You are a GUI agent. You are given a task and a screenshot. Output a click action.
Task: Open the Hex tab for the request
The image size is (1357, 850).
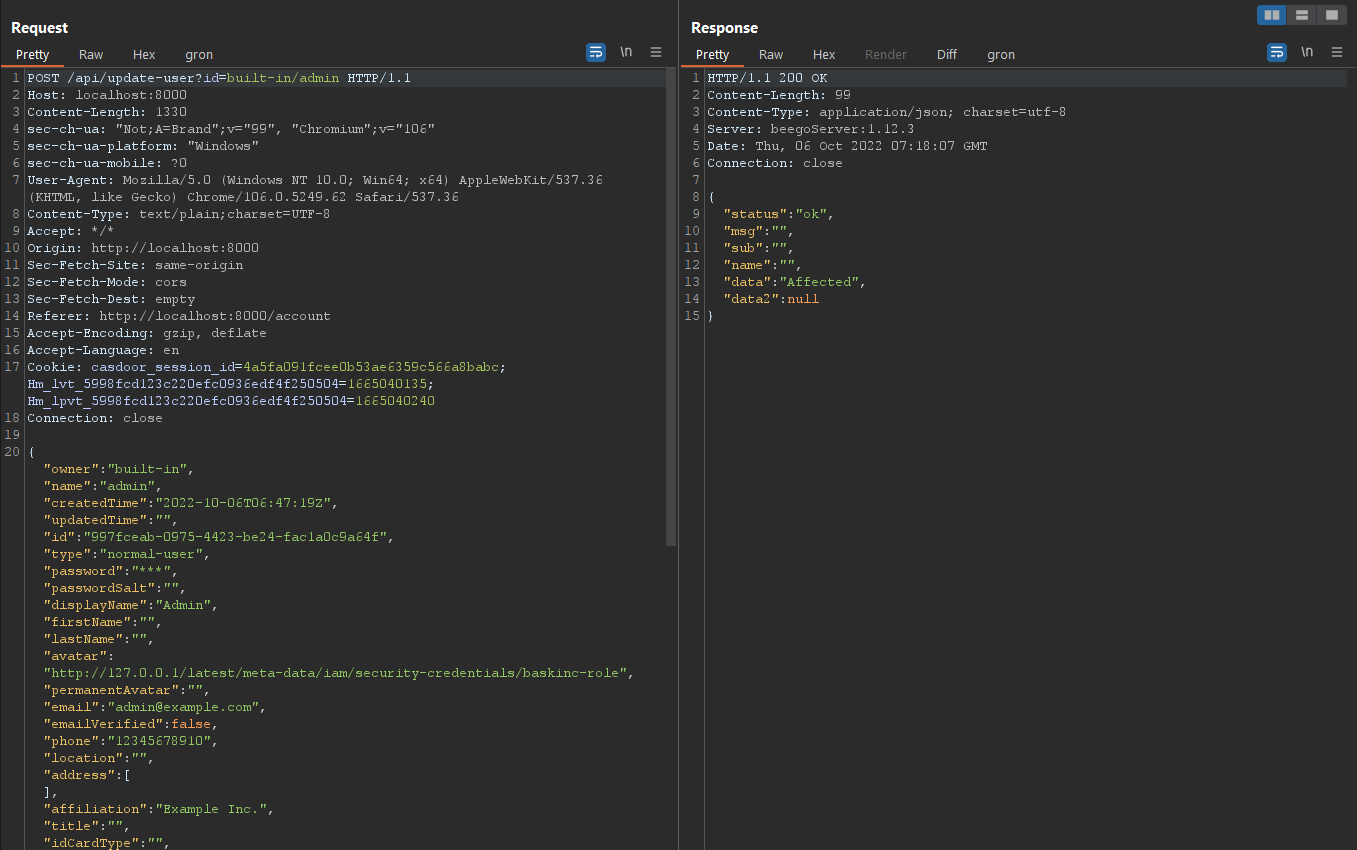pos(143,55)
